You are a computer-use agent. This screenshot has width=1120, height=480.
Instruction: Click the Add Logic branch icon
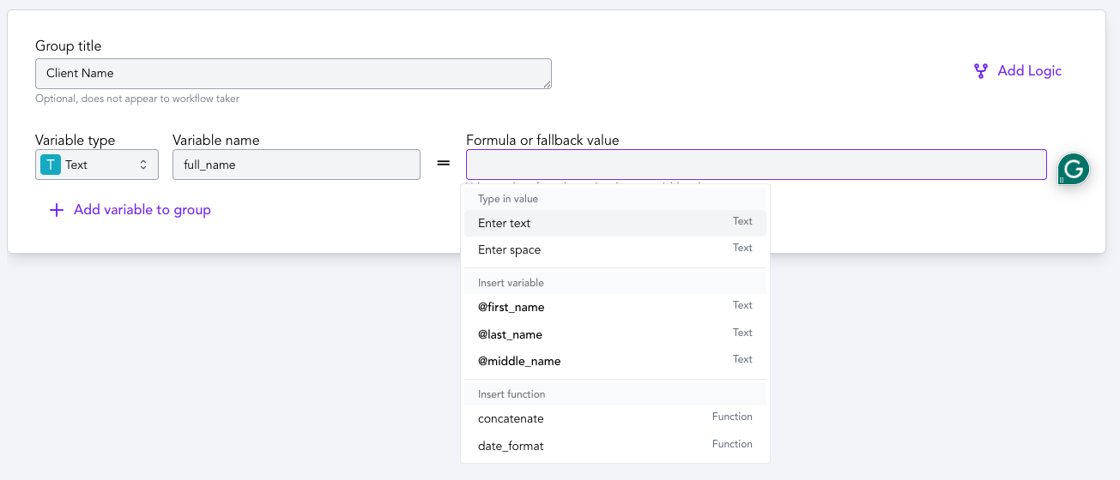(x=981, y=71)
